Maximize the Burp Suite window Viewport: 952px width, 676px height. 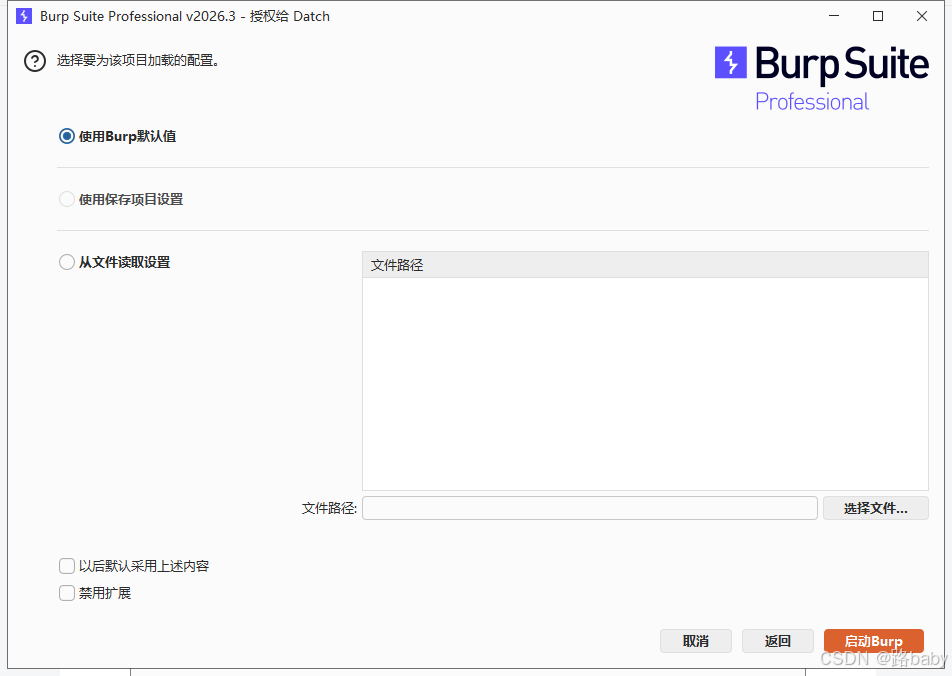[x=878, y=16]
